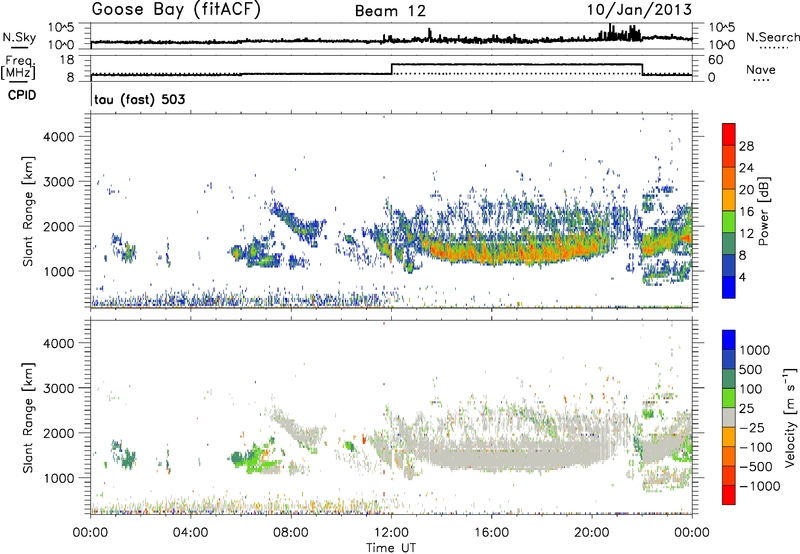Pick the bottom blue segment of Power colorbar
Screen dimensions: 800x554
click(729, 287)
